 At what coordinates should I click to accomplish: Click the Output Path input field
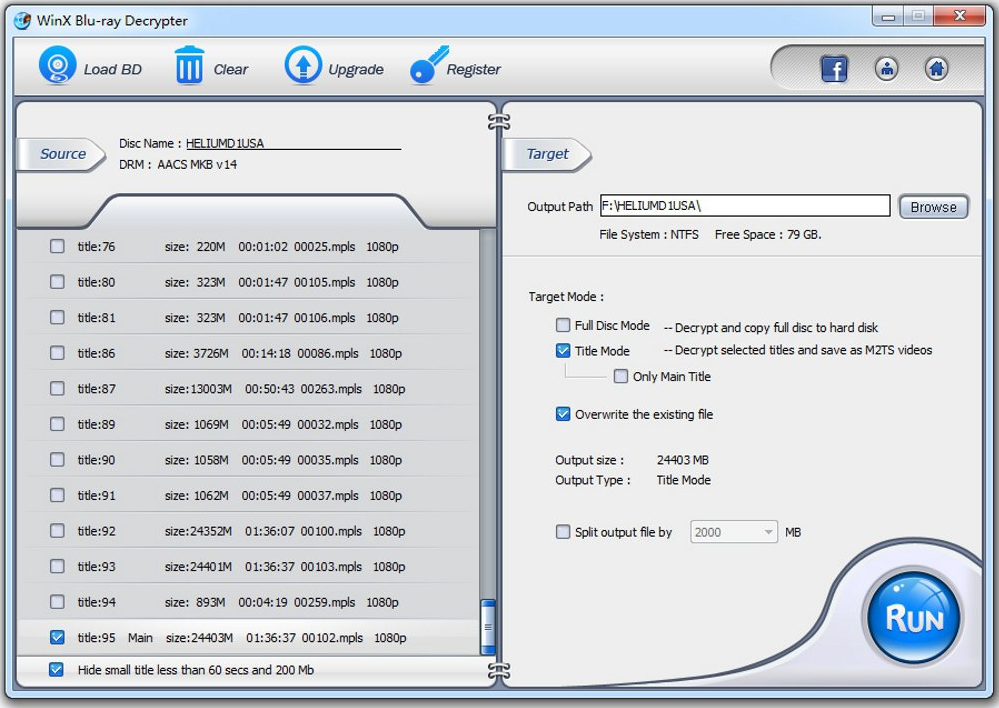point(745,206)
